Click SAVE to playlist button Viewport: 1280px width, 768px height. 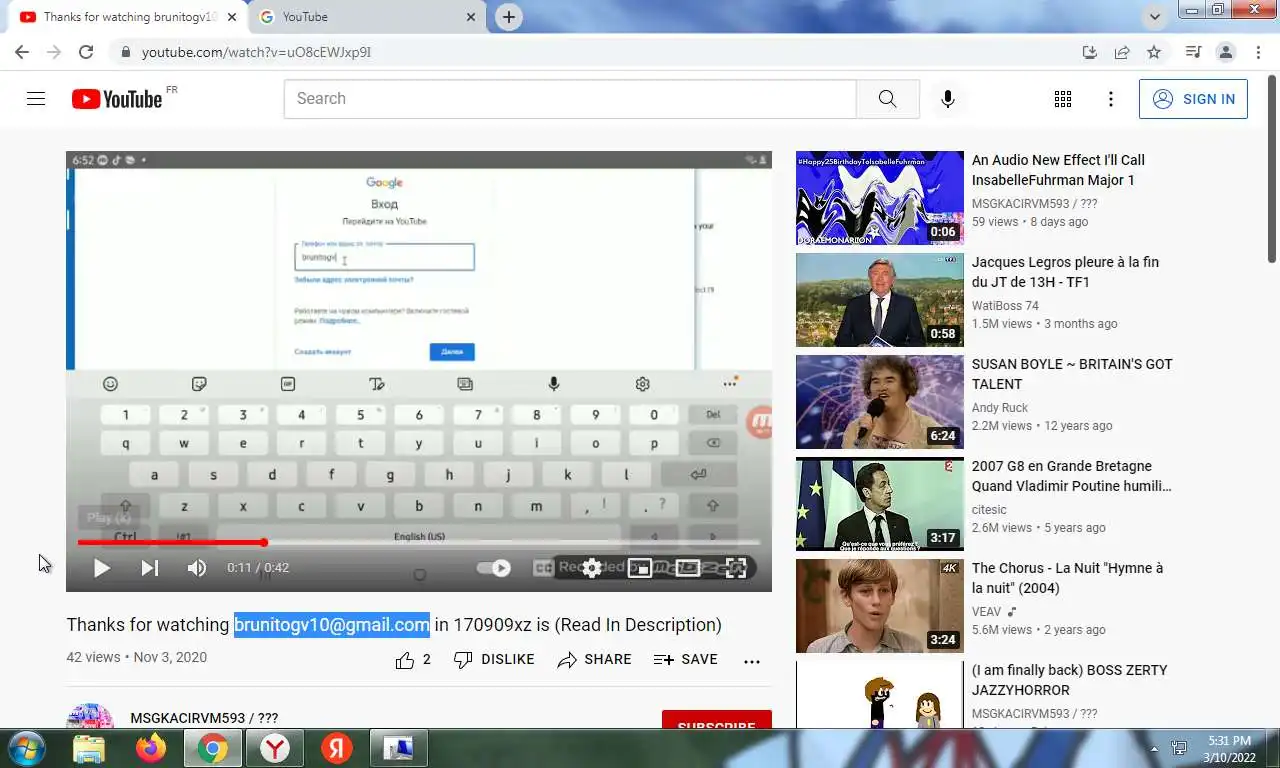pyautogui.click(x=685, y=660)
